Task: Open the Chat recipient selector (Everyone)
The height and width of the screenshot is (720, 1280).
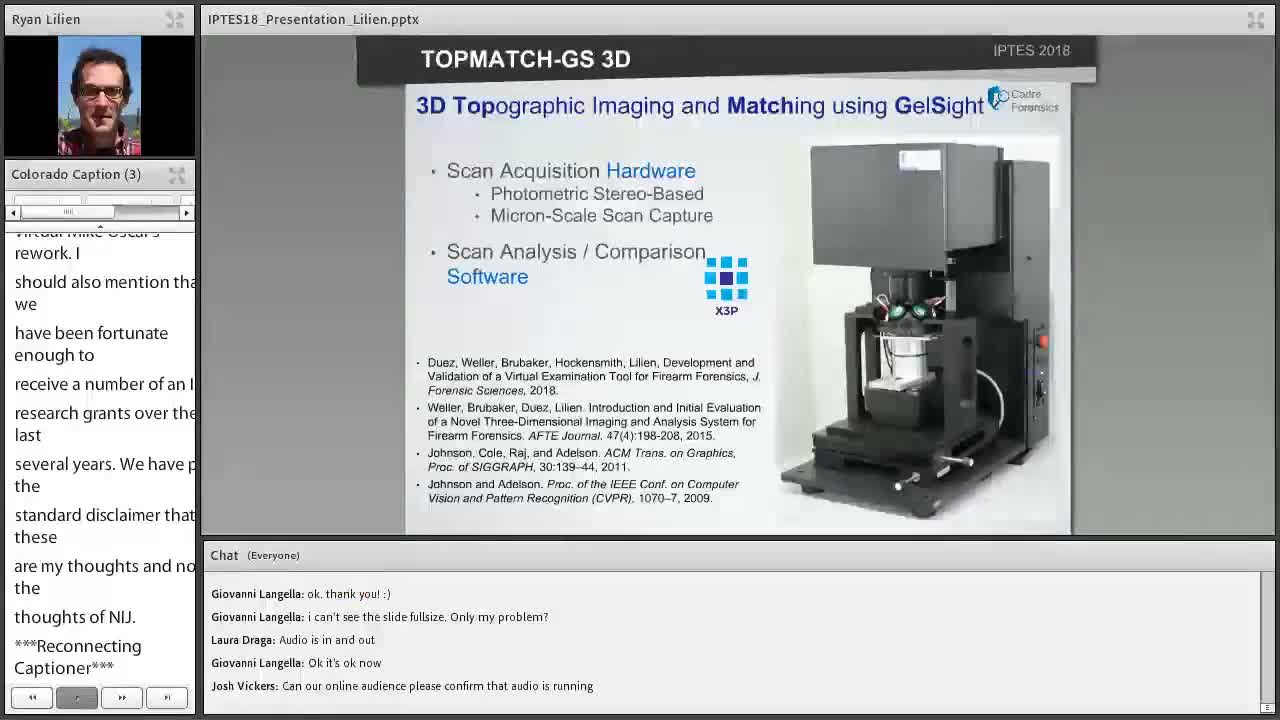Action: [273, 556]
